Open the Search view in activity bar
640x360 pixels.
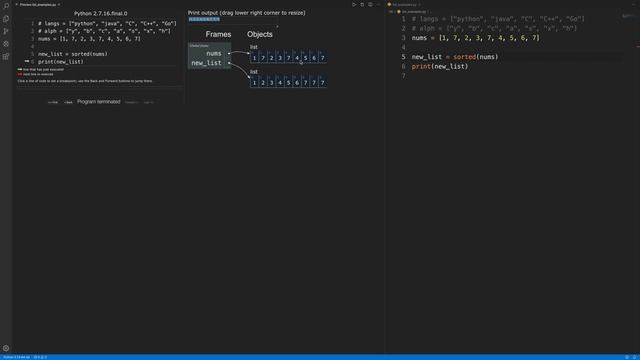coord(6,6)
